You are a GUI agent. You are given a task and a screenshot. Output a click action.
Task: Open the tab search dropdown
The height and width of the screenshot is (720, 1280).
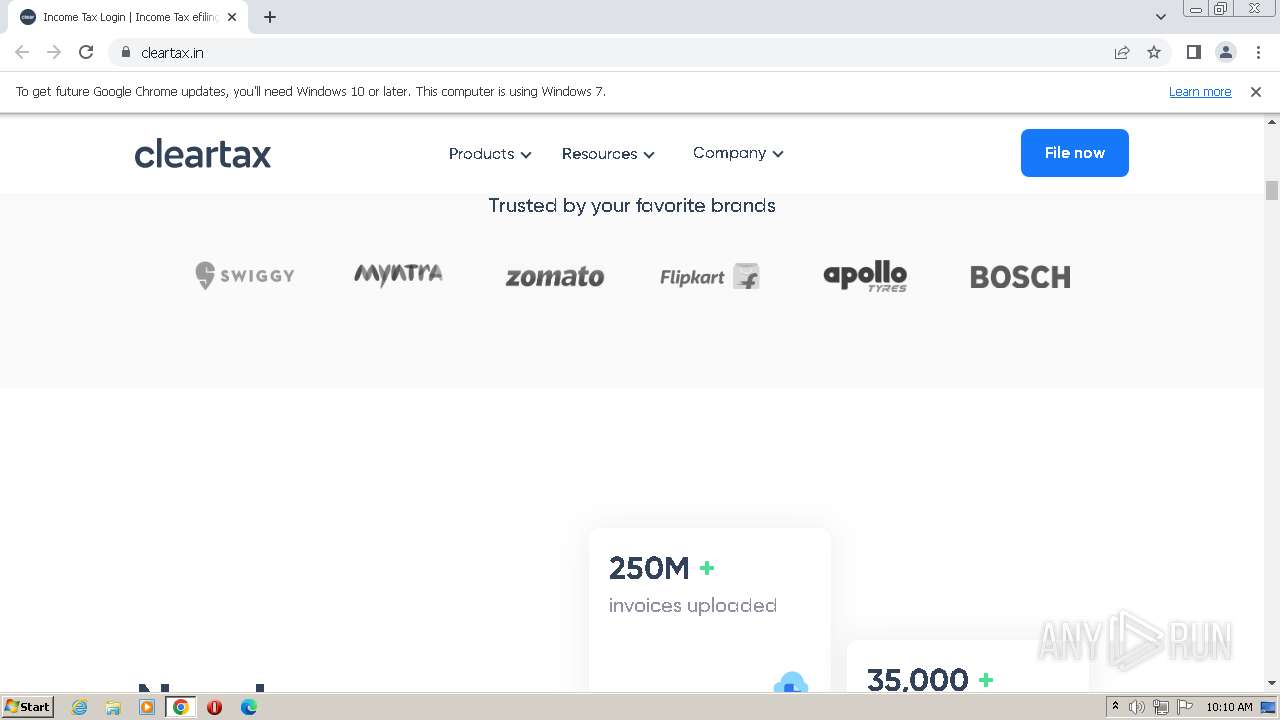click(1161, 17)
